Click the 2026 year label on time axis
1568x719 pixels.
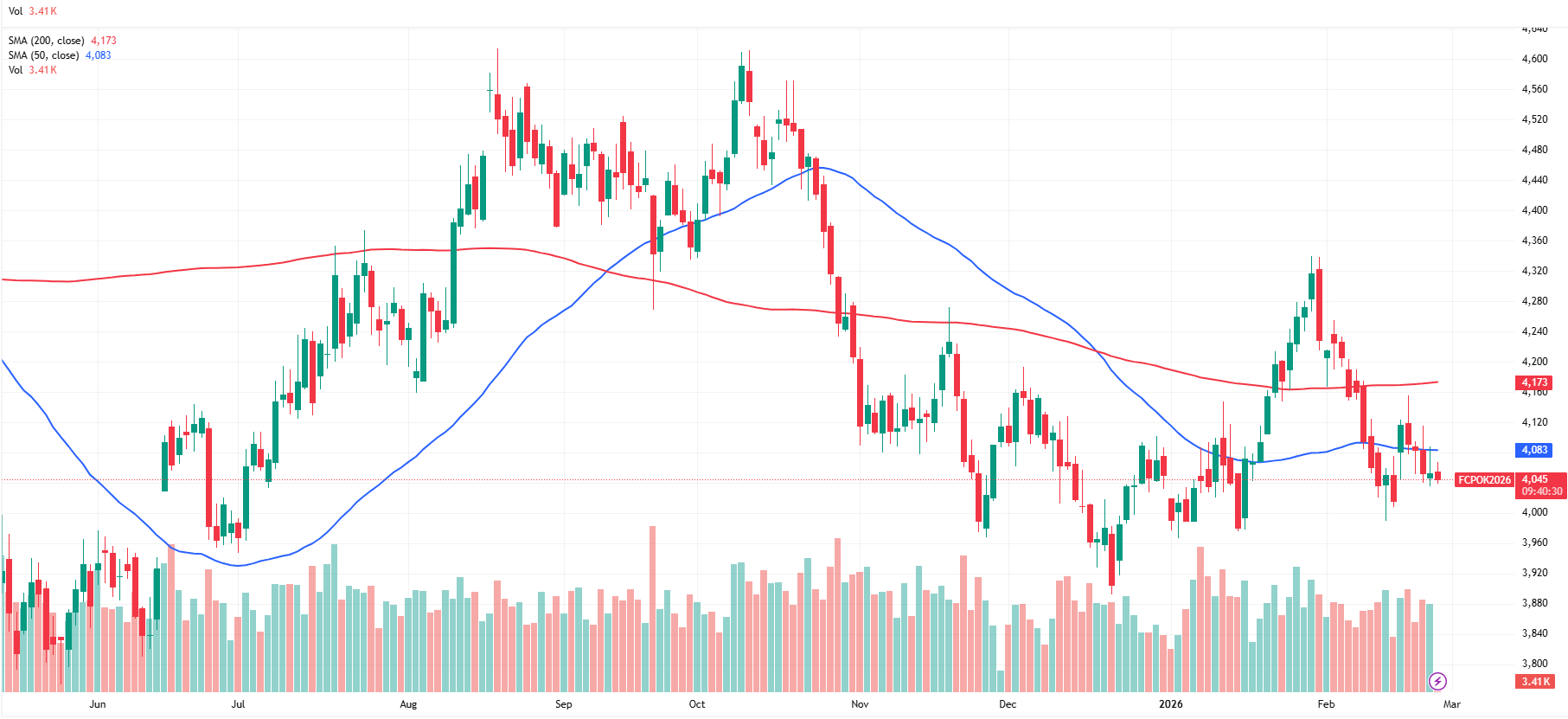coord(1170,704)
